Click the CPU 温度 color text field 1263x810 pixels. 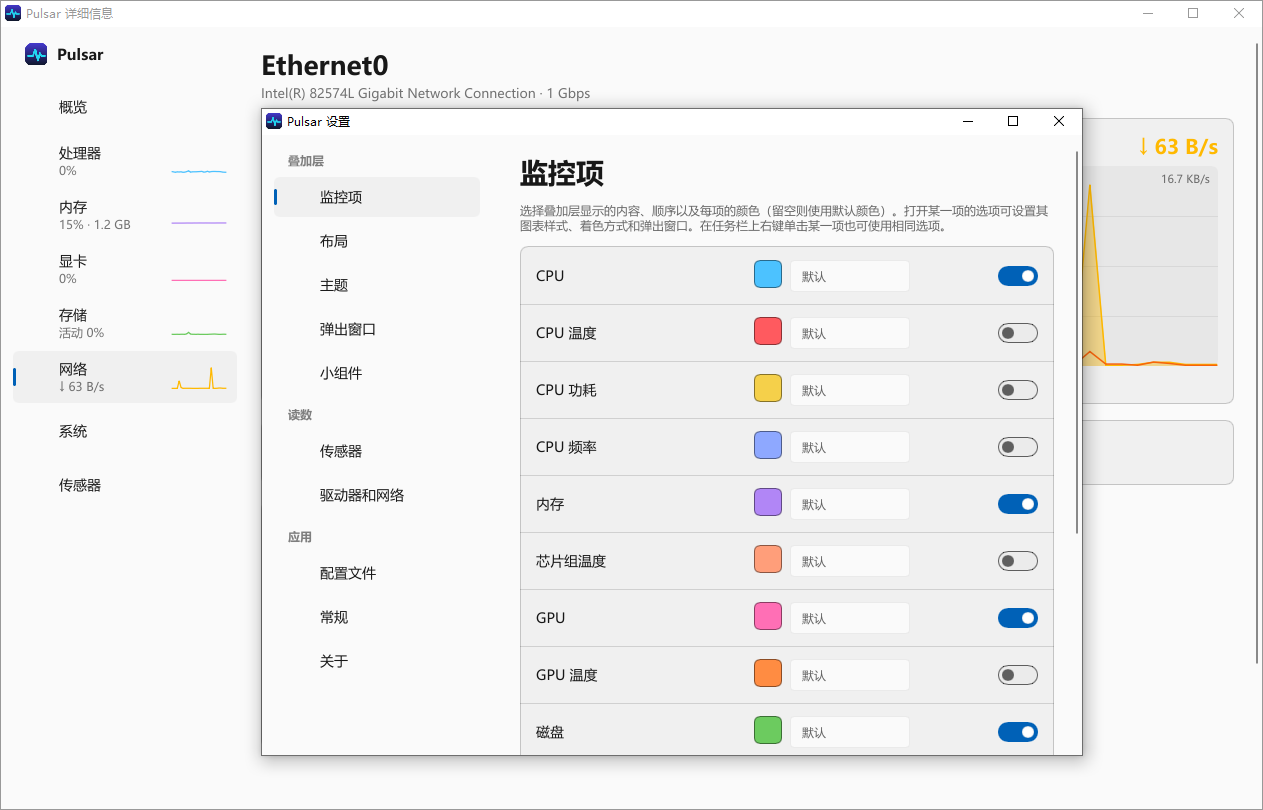click(850, 333)
